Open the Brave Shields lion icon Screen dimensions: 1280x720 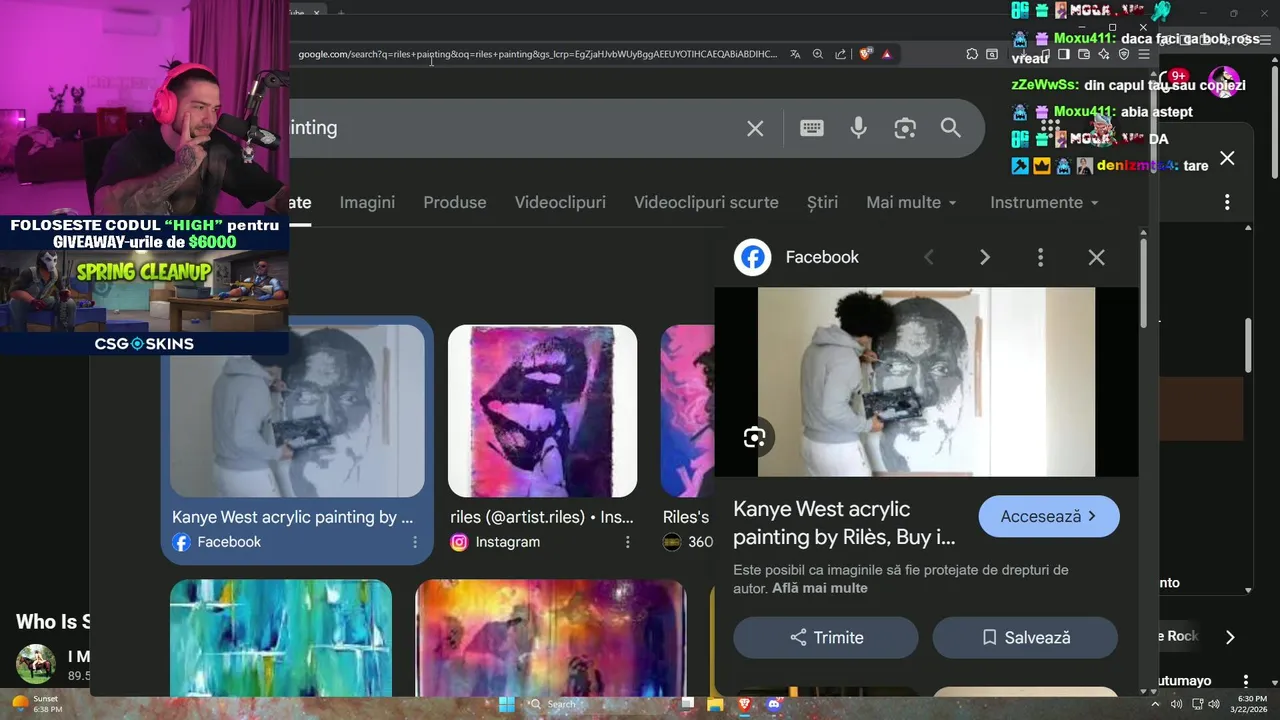pos(865,54)
